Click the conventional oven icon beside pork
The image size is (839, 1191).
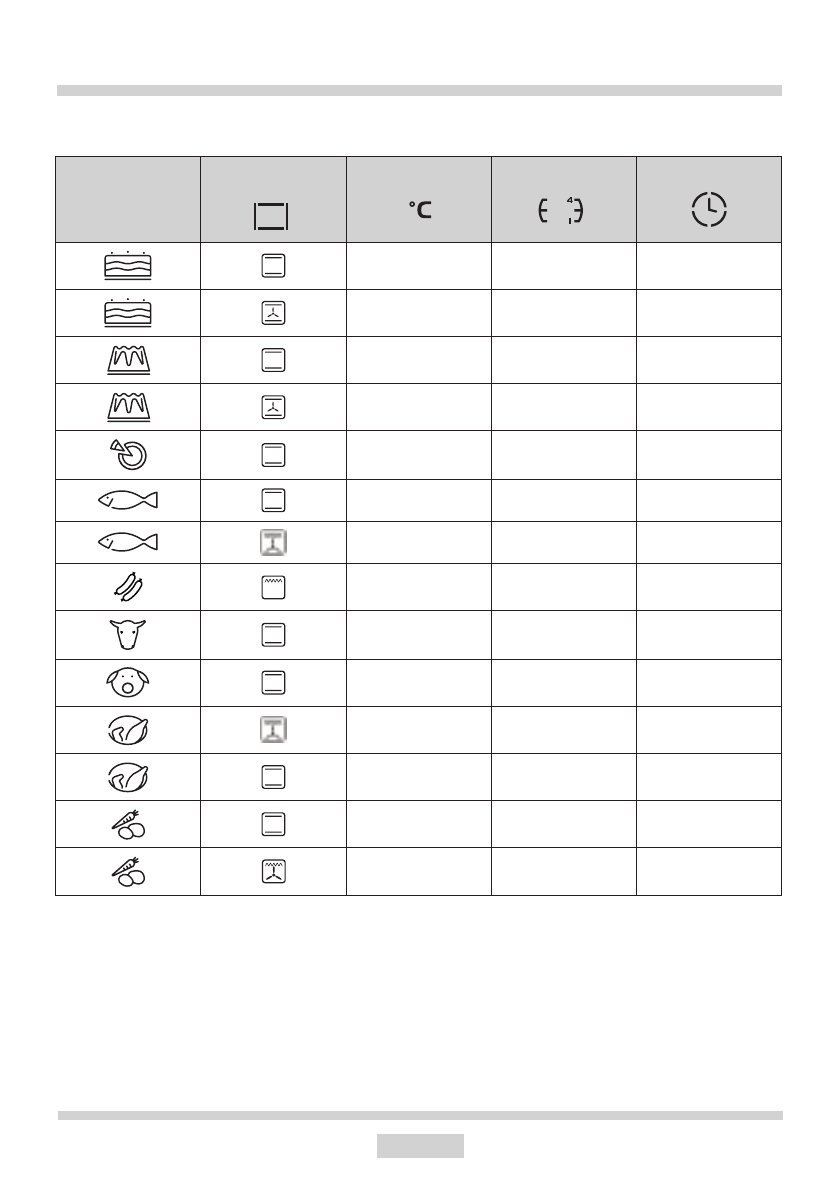click(x=273, y=682)
